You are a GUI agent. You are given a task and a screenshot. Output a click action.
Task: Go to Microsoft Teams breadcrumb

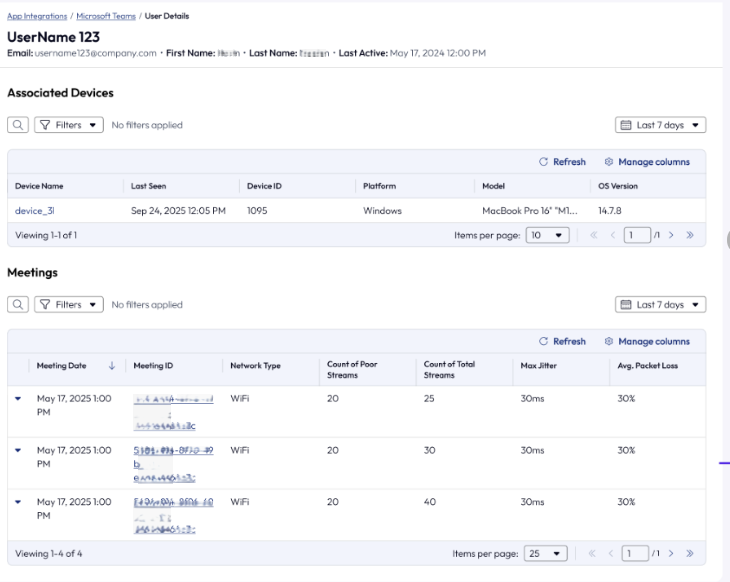click(x=106, y=16)
